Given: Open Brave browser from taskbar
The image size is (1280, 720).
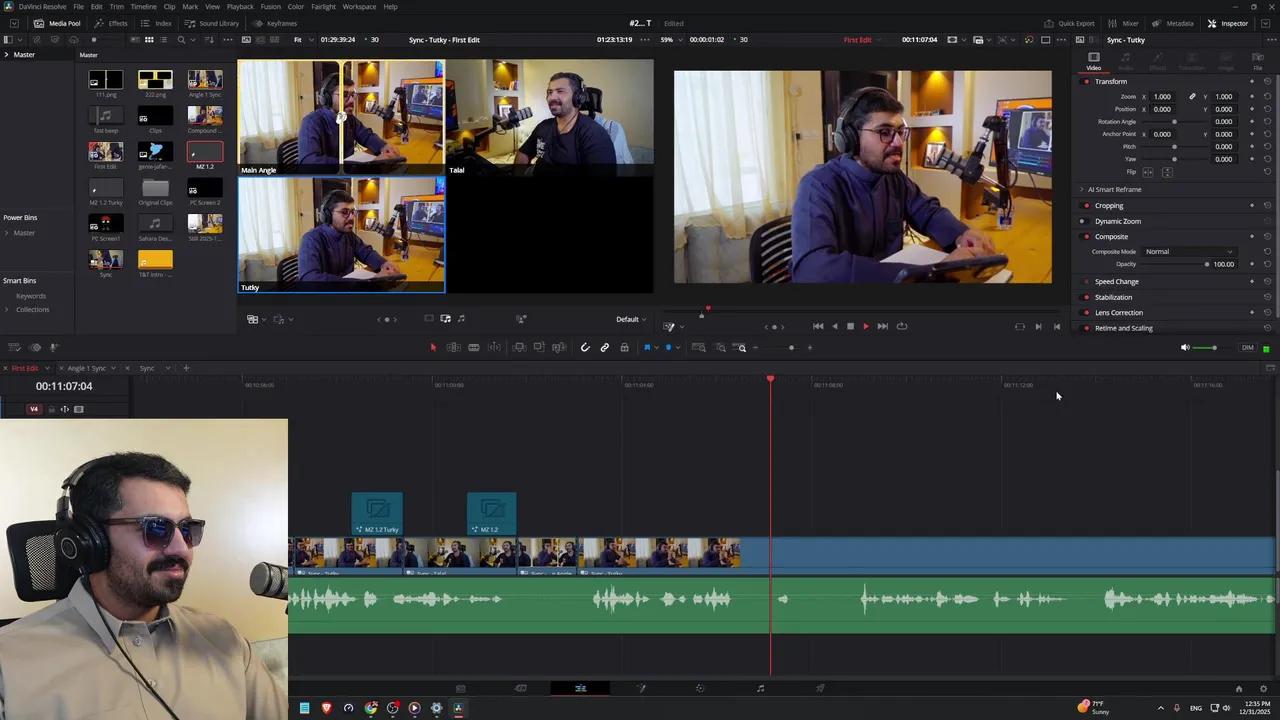Looking at the screenshot, I should [x=326, y=708].
